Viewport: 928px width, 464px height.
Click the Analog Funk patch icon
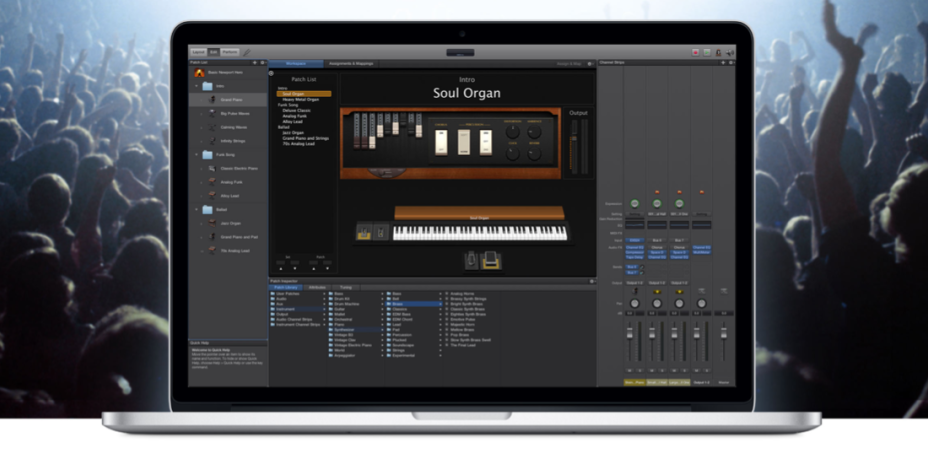pos(212,182)
